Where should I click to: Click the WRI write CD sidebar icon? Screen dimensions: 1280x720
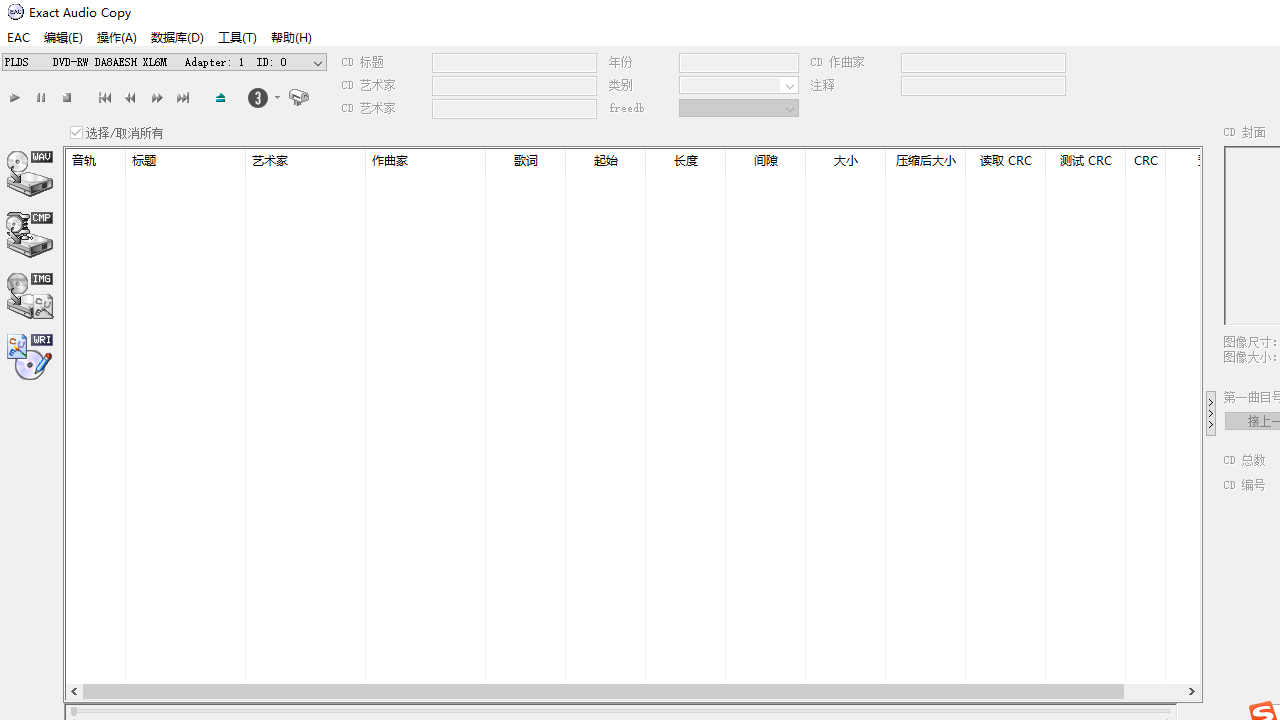click(29, 356)
